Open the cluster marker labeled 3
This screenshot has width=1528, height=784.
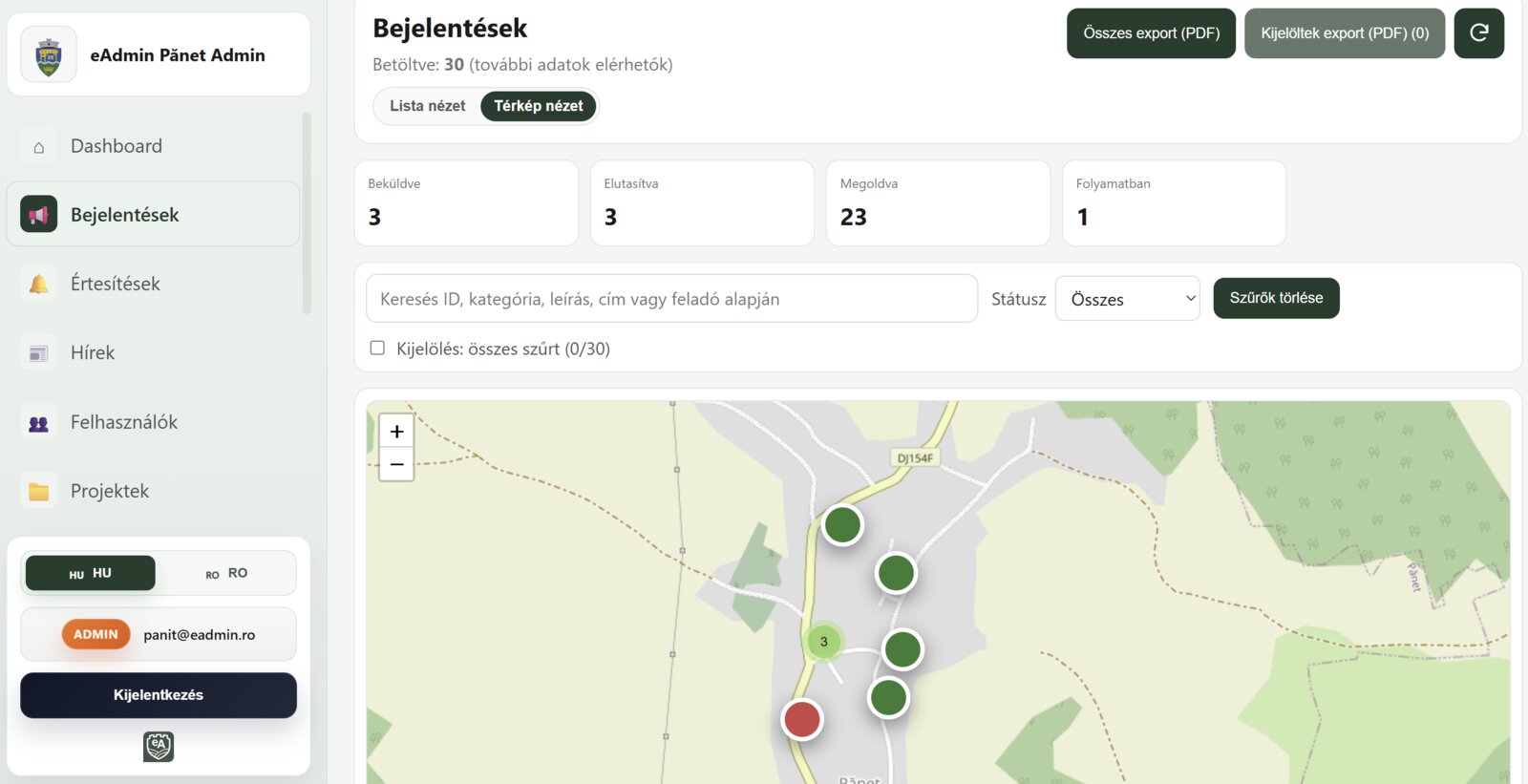(824, 642)
